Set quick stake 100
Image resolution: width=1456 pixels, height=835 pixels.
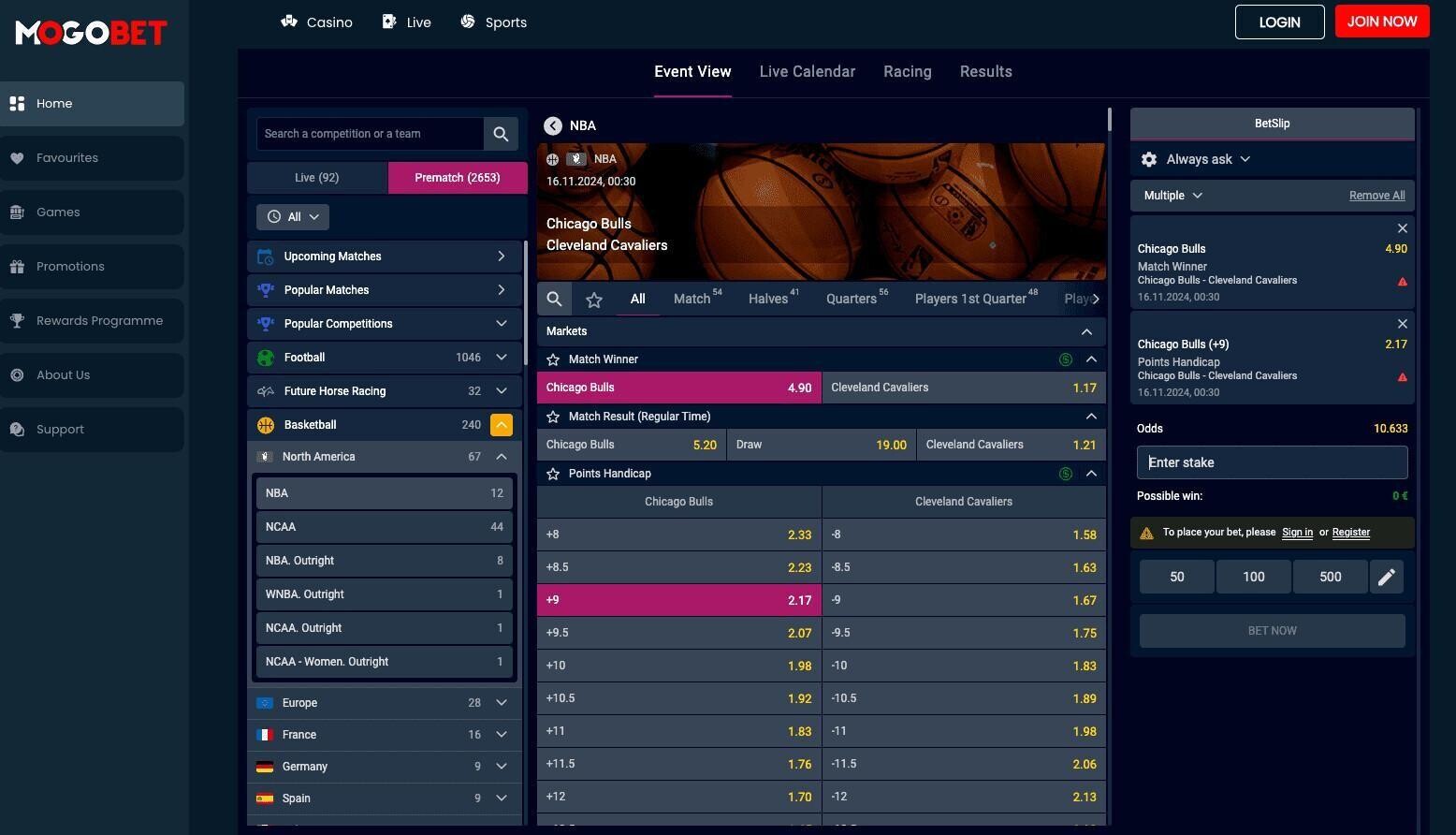pos(1253,577)
